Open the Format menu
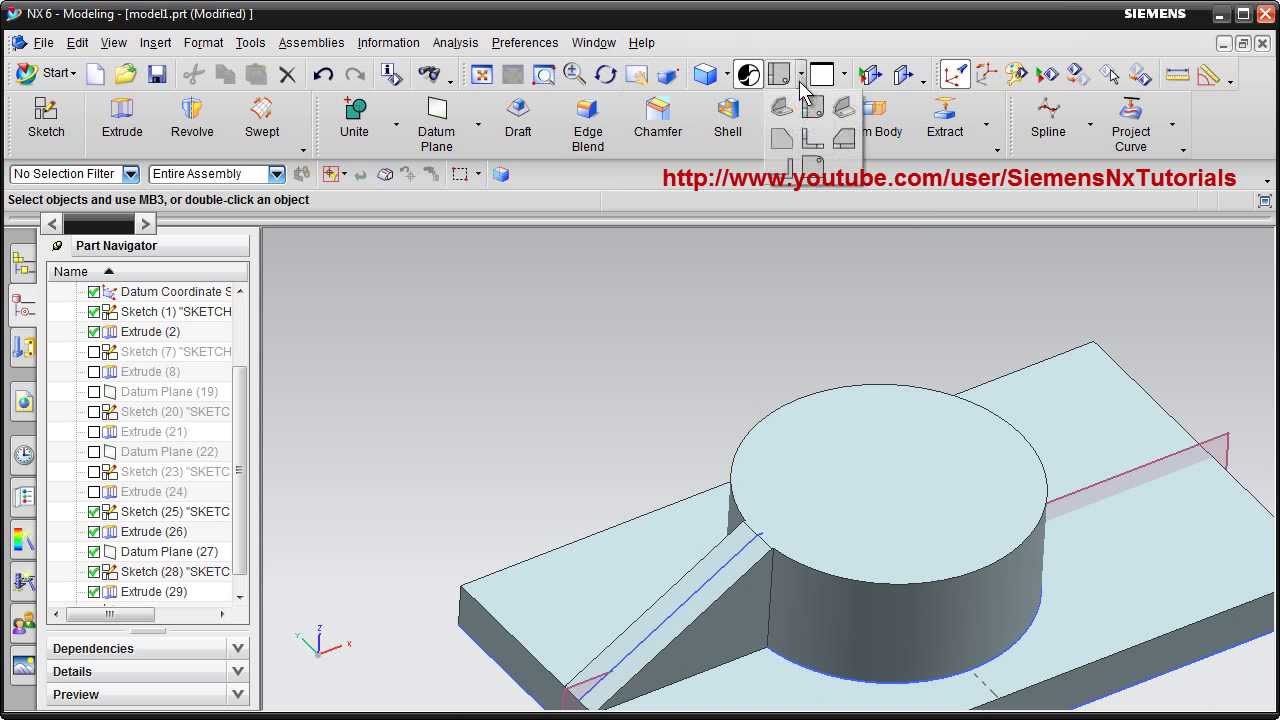The width and height of the screenshot is (1280, 720). tap(203, 43)
